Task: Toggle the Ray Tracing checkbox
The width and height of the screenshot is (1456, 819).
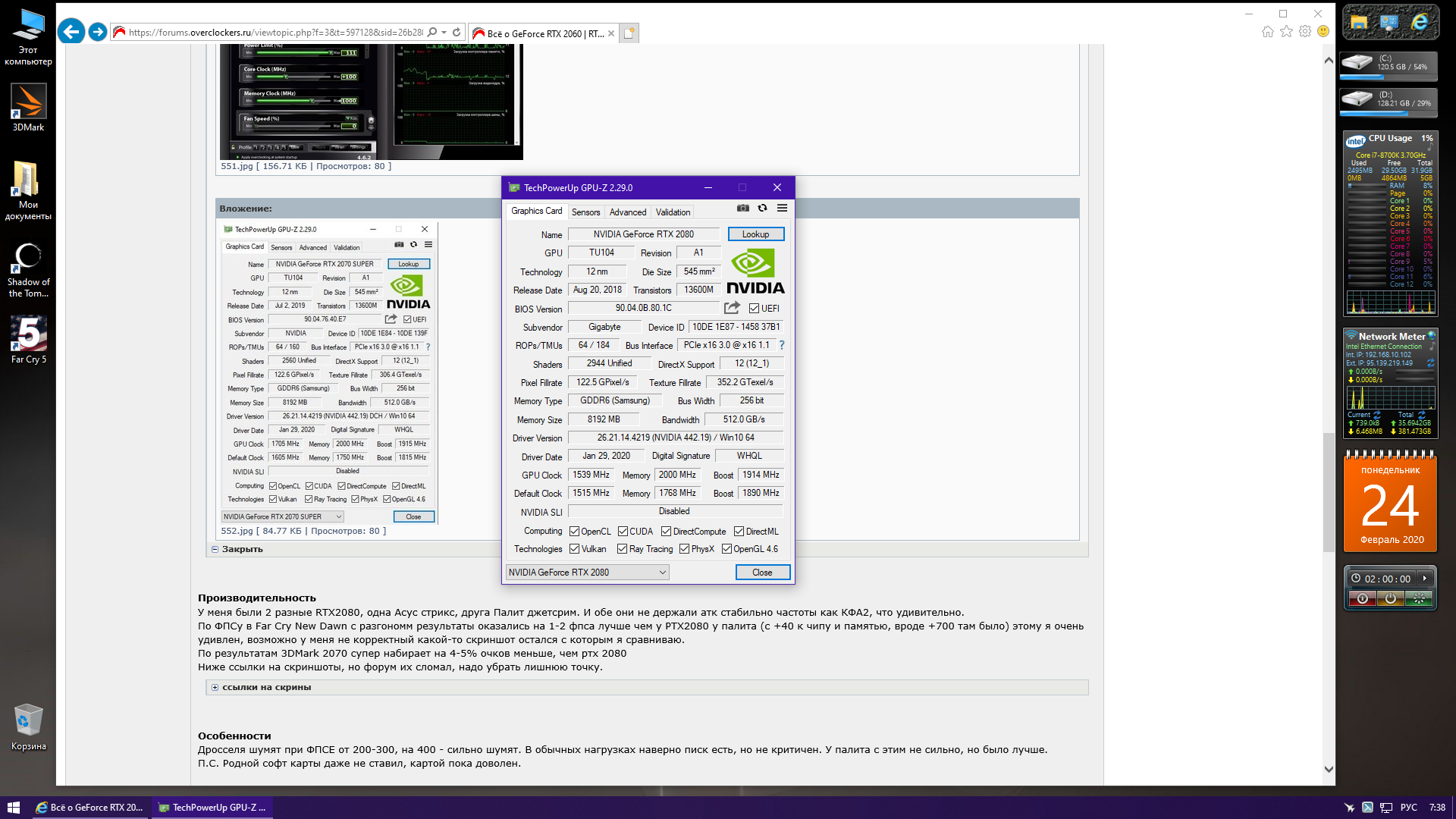Action: (x=622, y=549)
